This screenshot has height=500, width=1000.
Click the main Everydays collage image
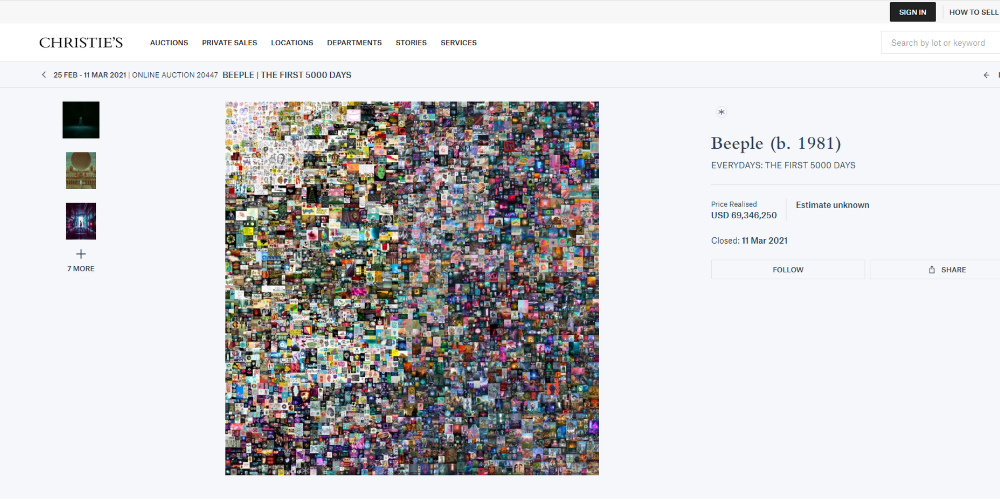(412, 288)
